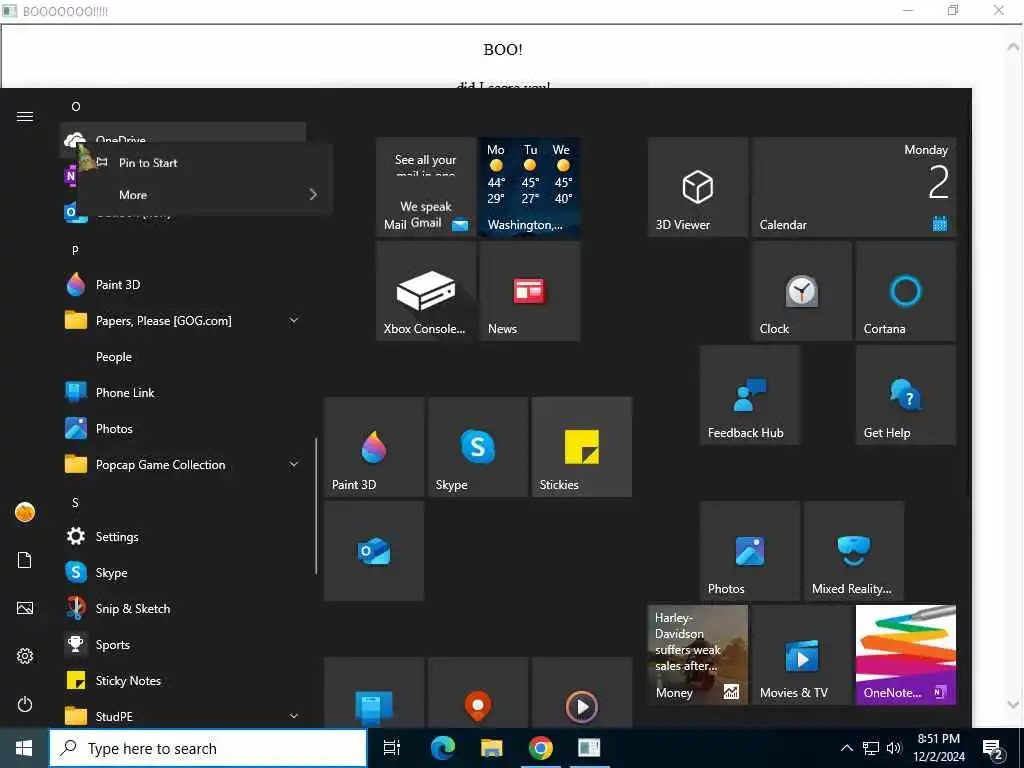Open the Feedback Hub tile

click(x=750, y=395)
